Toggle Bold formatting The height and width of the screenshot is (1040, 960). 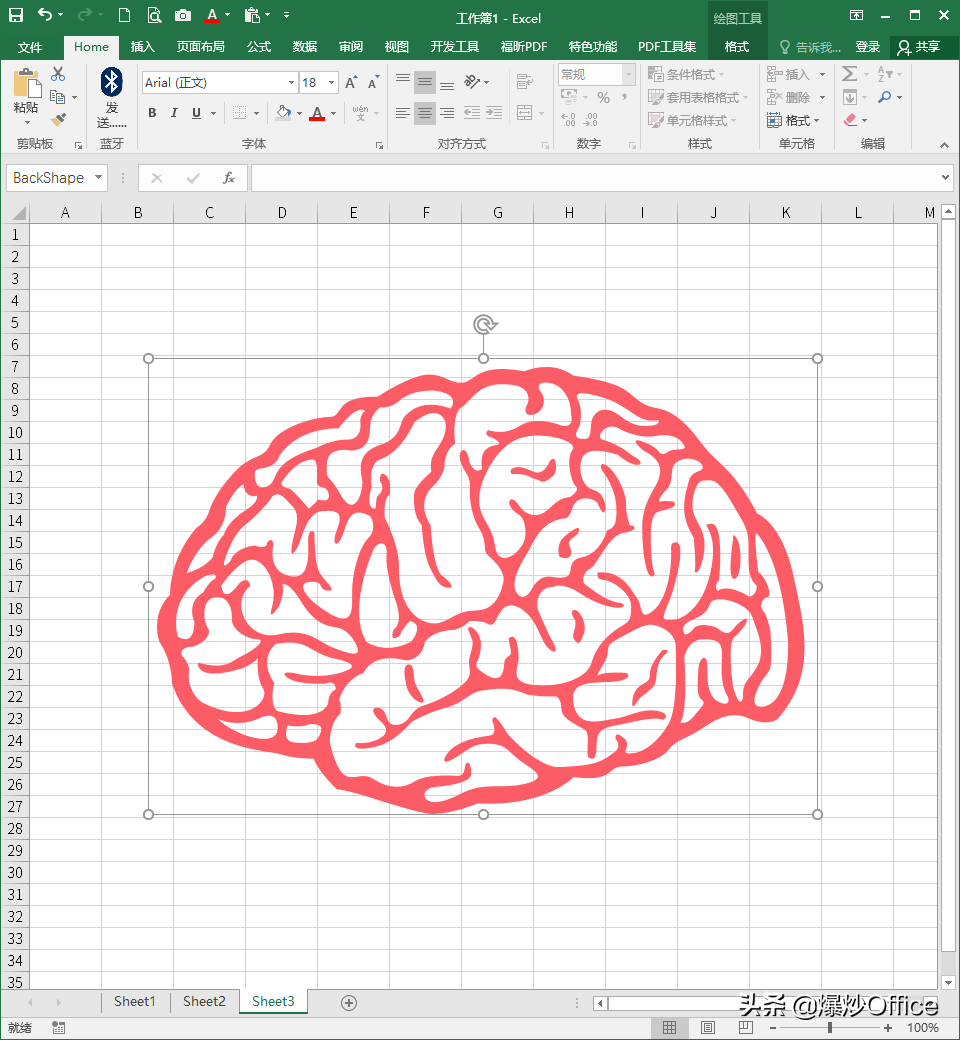tap(152, 113)
